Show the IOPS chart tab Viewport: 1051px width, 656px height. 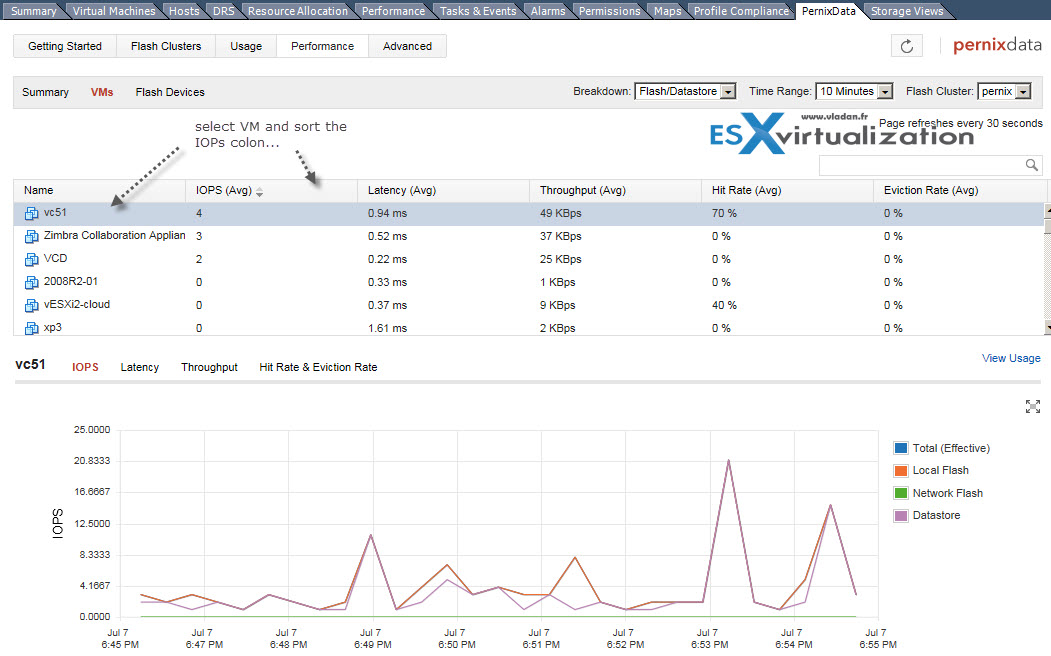click(x=85, y=367)
